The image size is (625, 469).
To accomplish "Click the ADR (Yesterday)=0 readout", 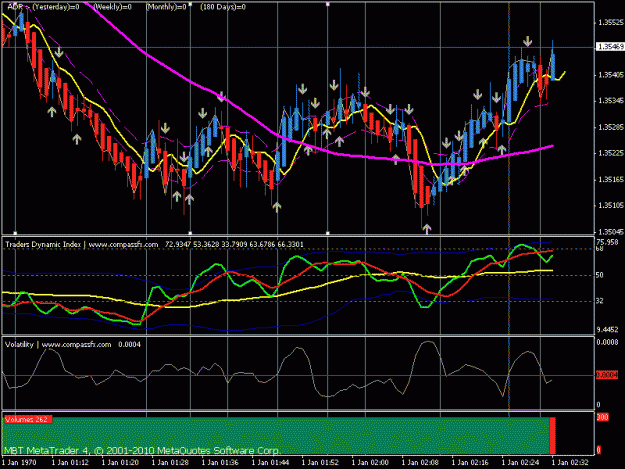I will point(43,7).
